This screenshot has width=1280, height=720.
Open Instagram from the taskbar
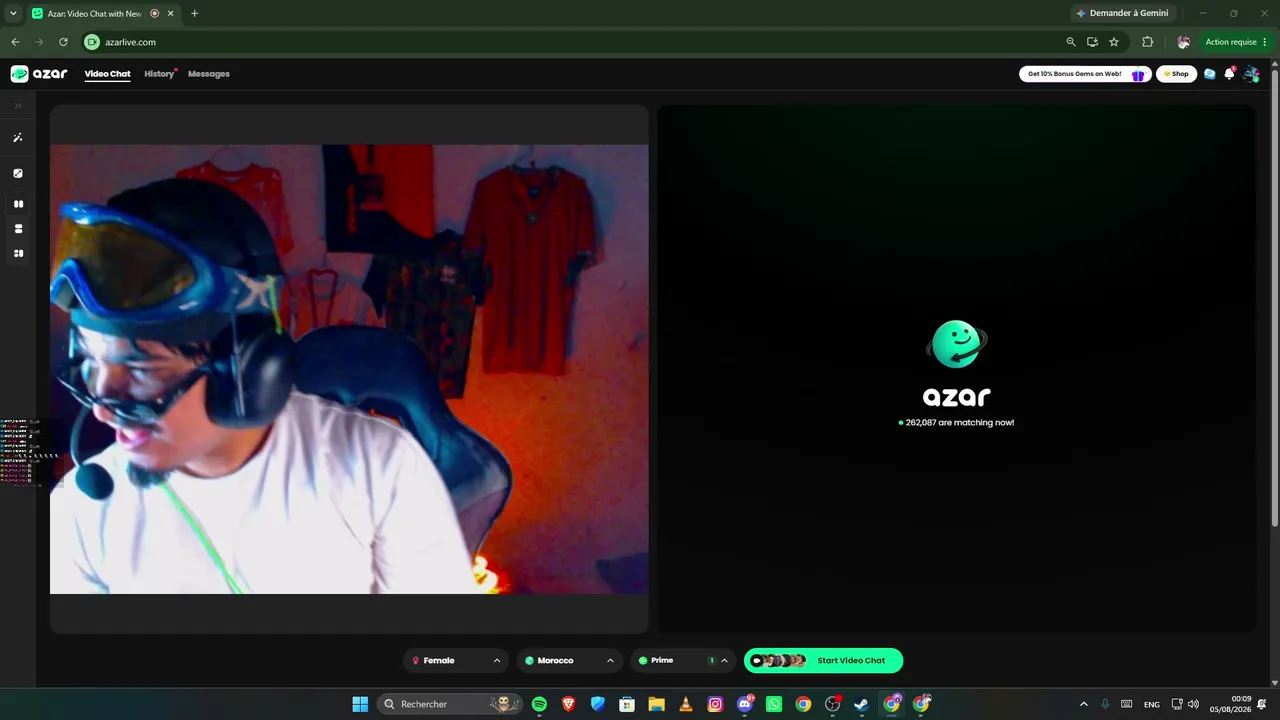tap(715, 704)
